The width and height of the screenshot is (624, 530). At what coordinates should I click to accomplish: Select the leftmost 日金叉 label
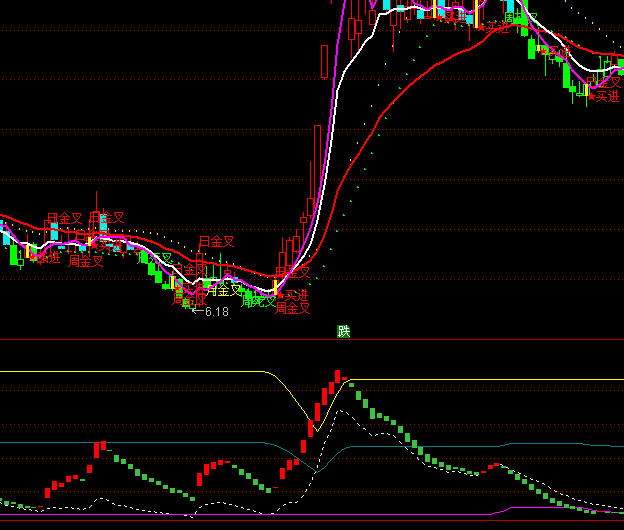[64, 218]
